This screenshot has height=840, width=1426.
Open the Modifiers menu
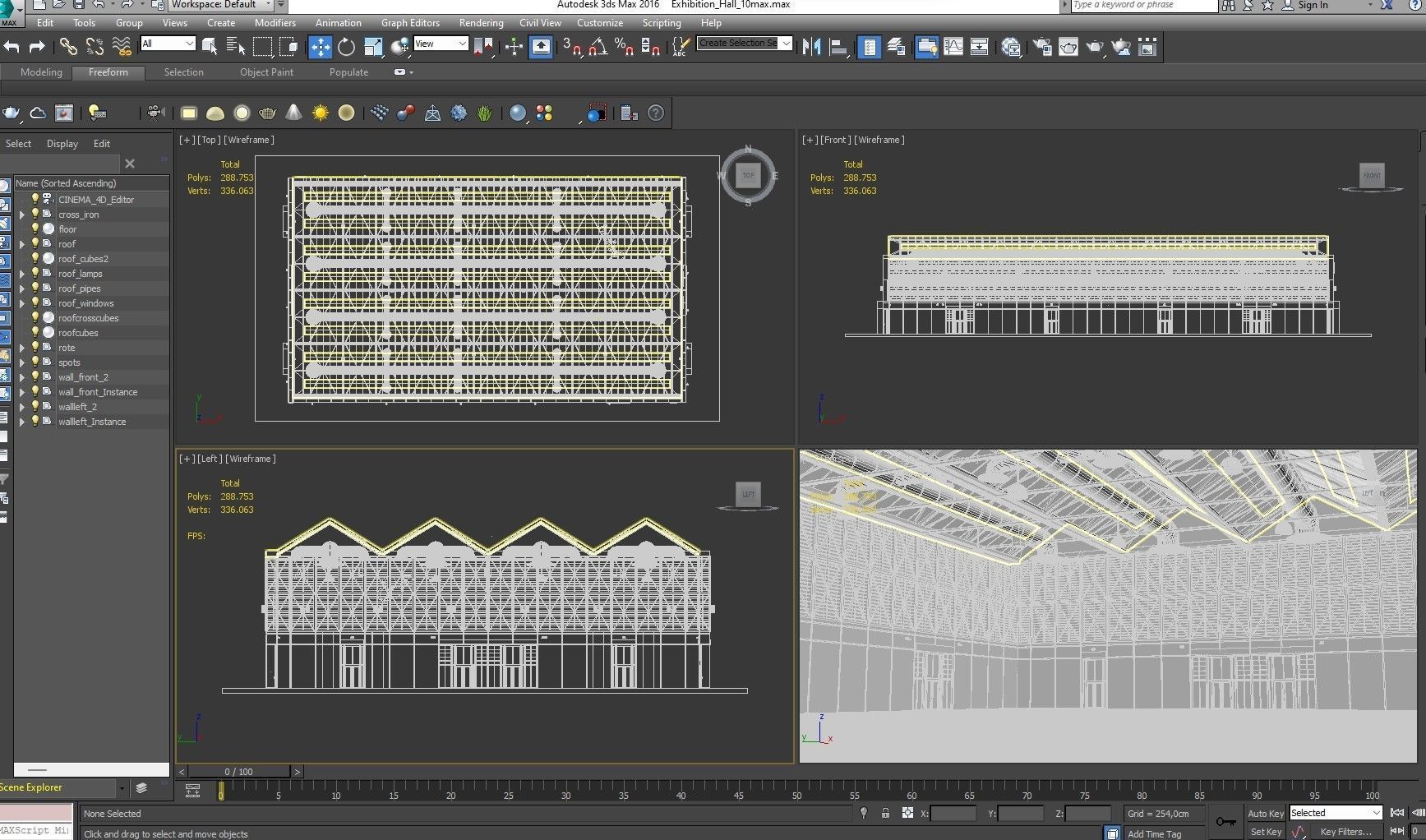(x=275, y=23)
